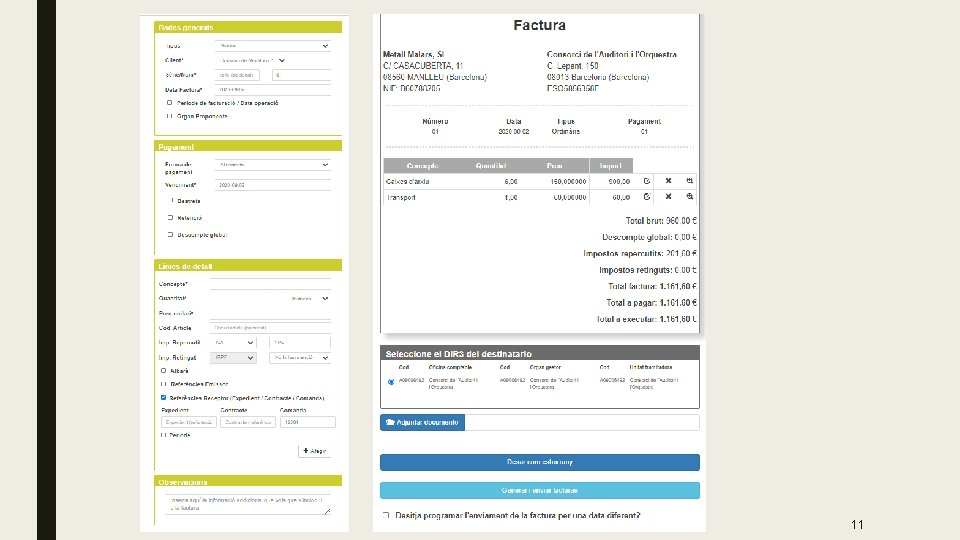Screen dimensions: 960x540
Task: Open the Imp. Repercutit tax type dropdown
Action: click(233, 343)
